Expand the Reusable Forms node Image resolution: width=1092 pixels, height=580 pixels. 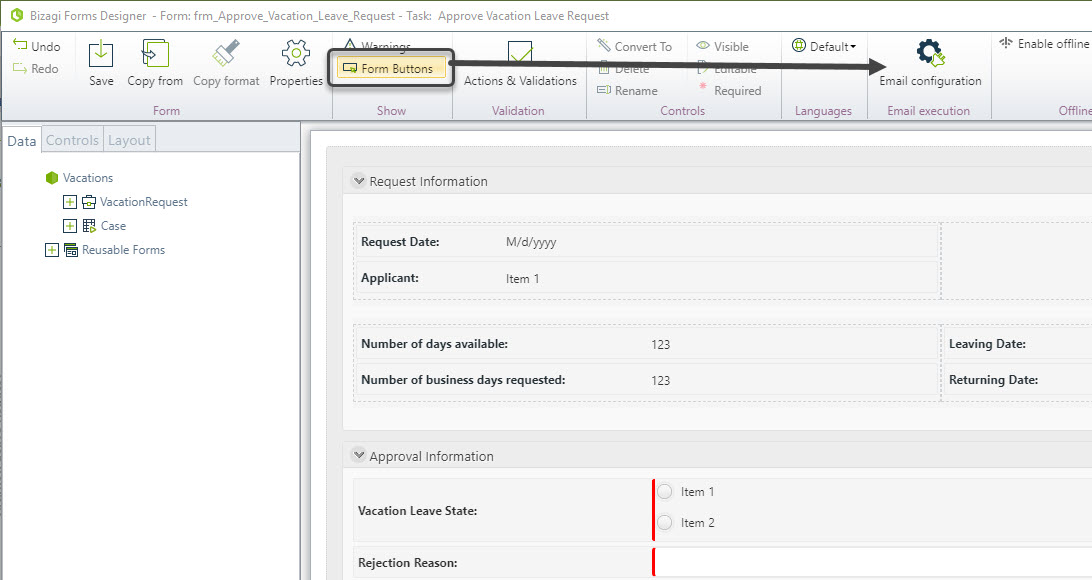52,250
